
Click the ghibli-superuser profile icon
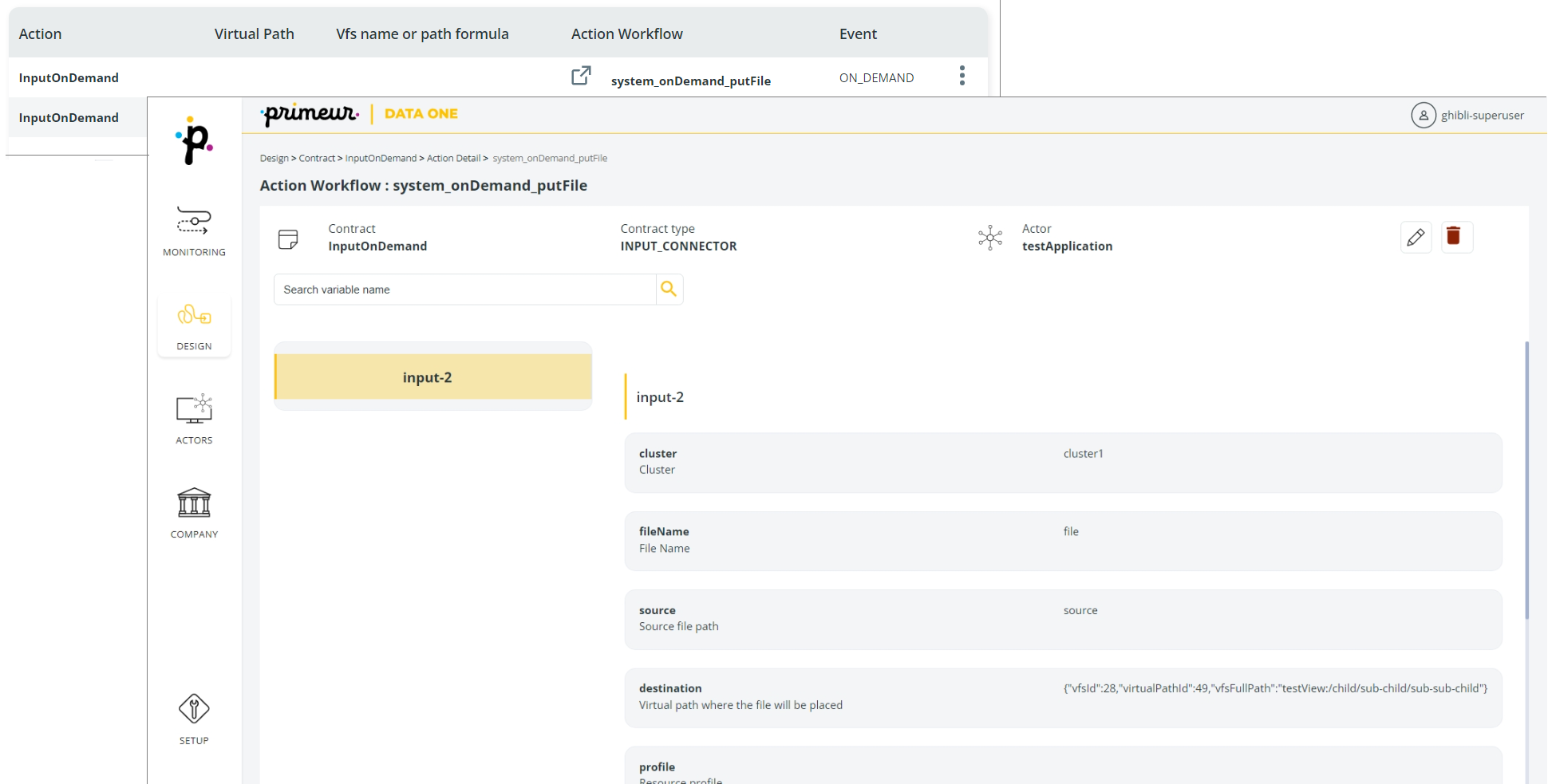[1423, 115]
